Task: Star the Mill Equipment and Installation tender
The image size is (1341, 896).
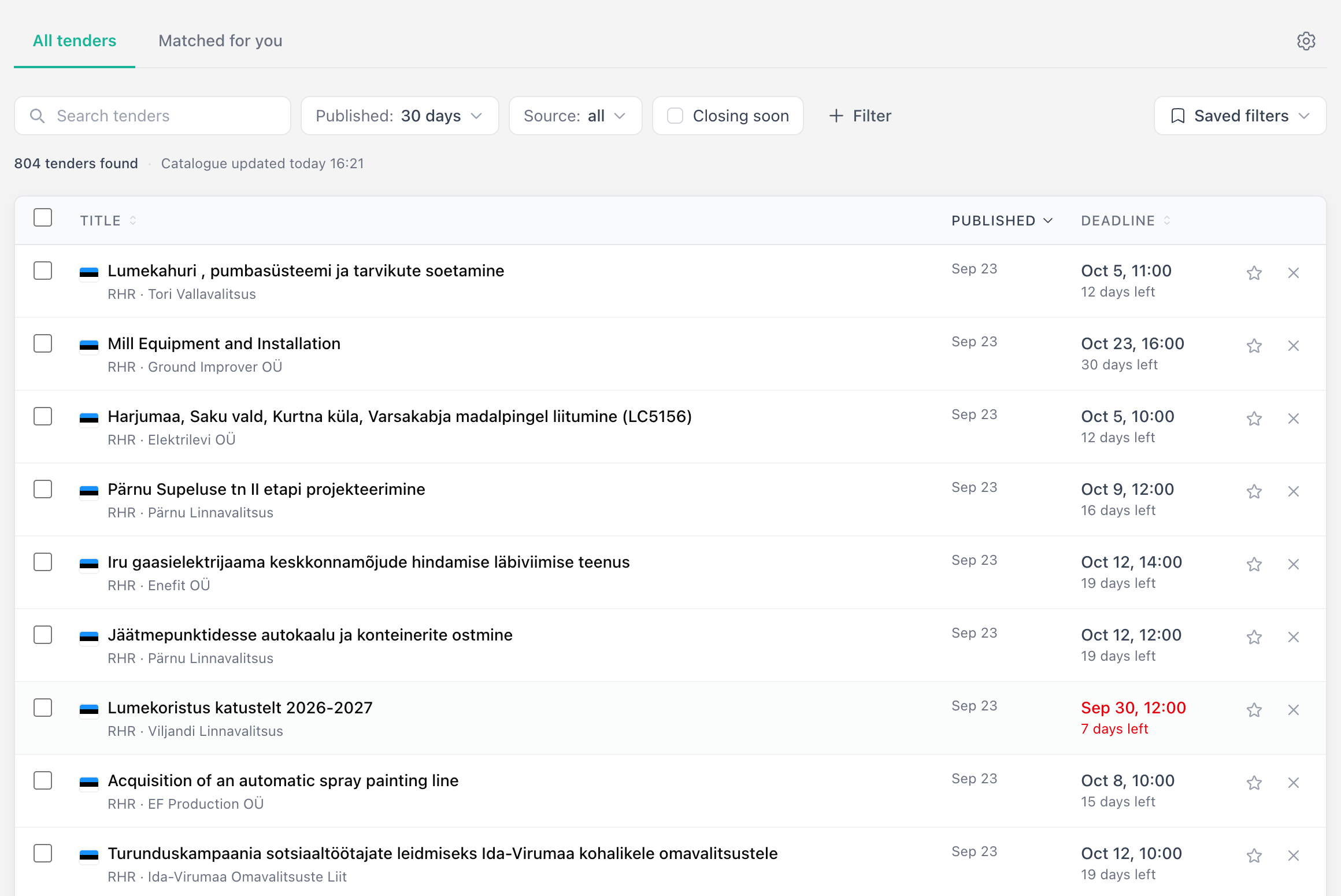Action: [x=1254, y=346]
